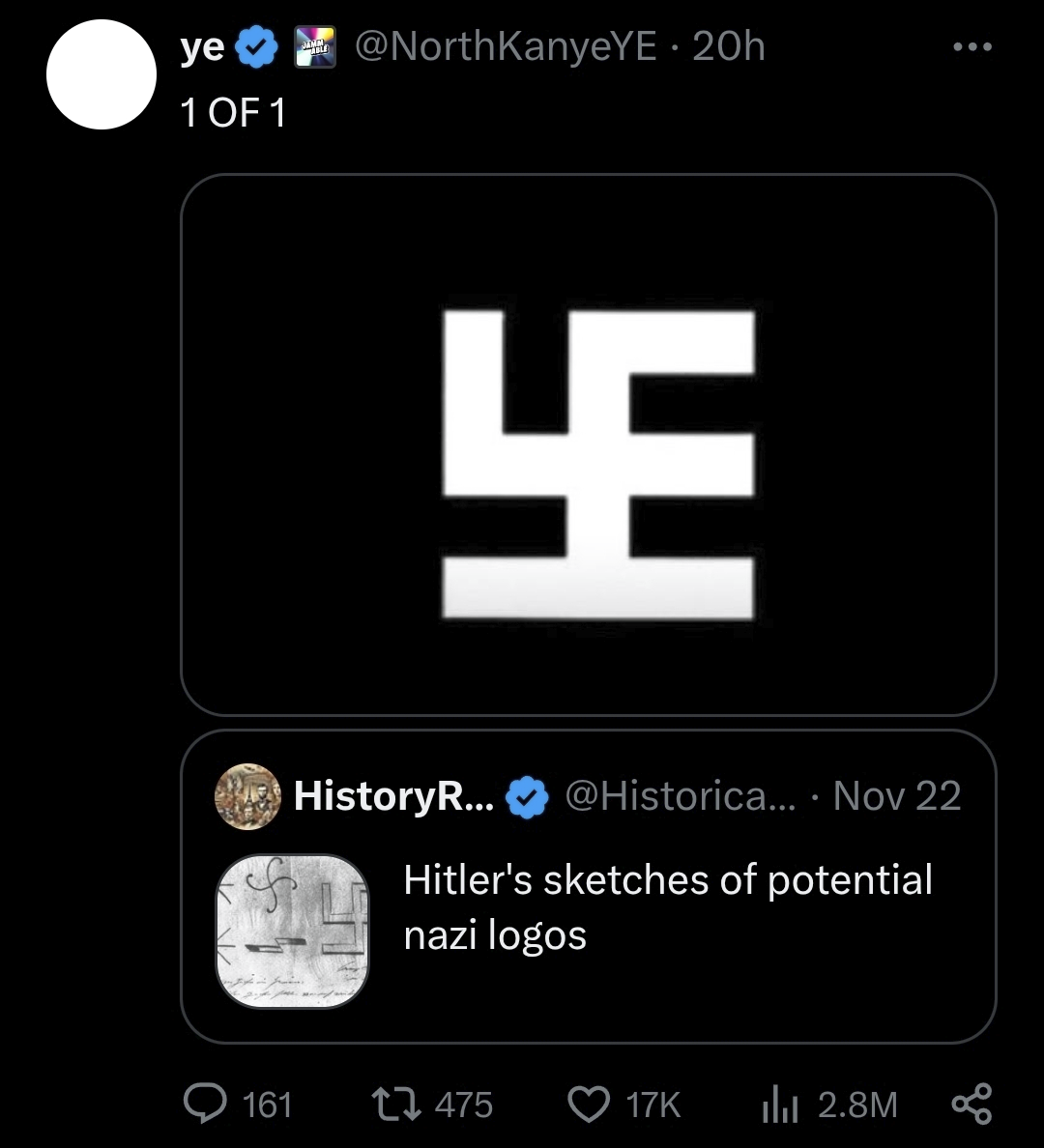Screen dimensions: 1044x1148
Task: Open quoted post text about sketches
Action: [x=667, y=906]
